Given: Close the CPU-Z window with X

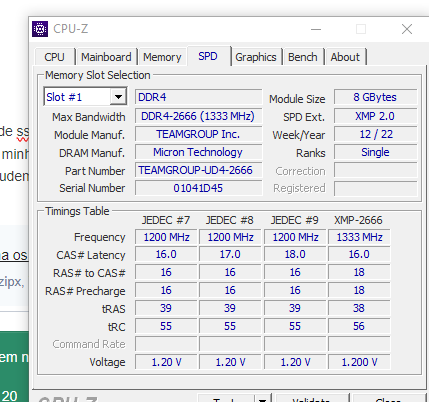Looking at the screenshot, I should tap(407, 29).
